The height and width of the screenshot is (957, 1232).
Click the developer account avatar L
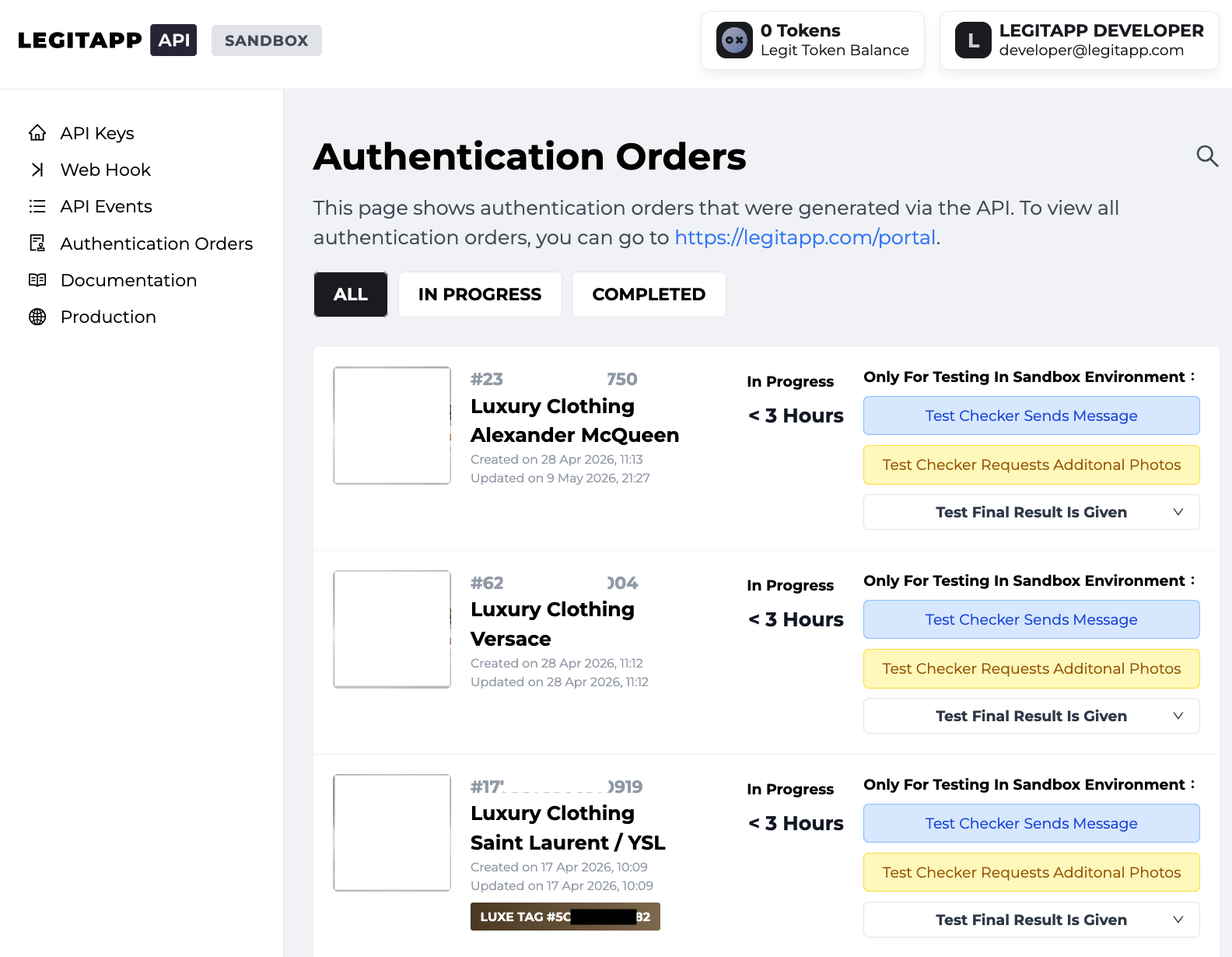(973, 40)
